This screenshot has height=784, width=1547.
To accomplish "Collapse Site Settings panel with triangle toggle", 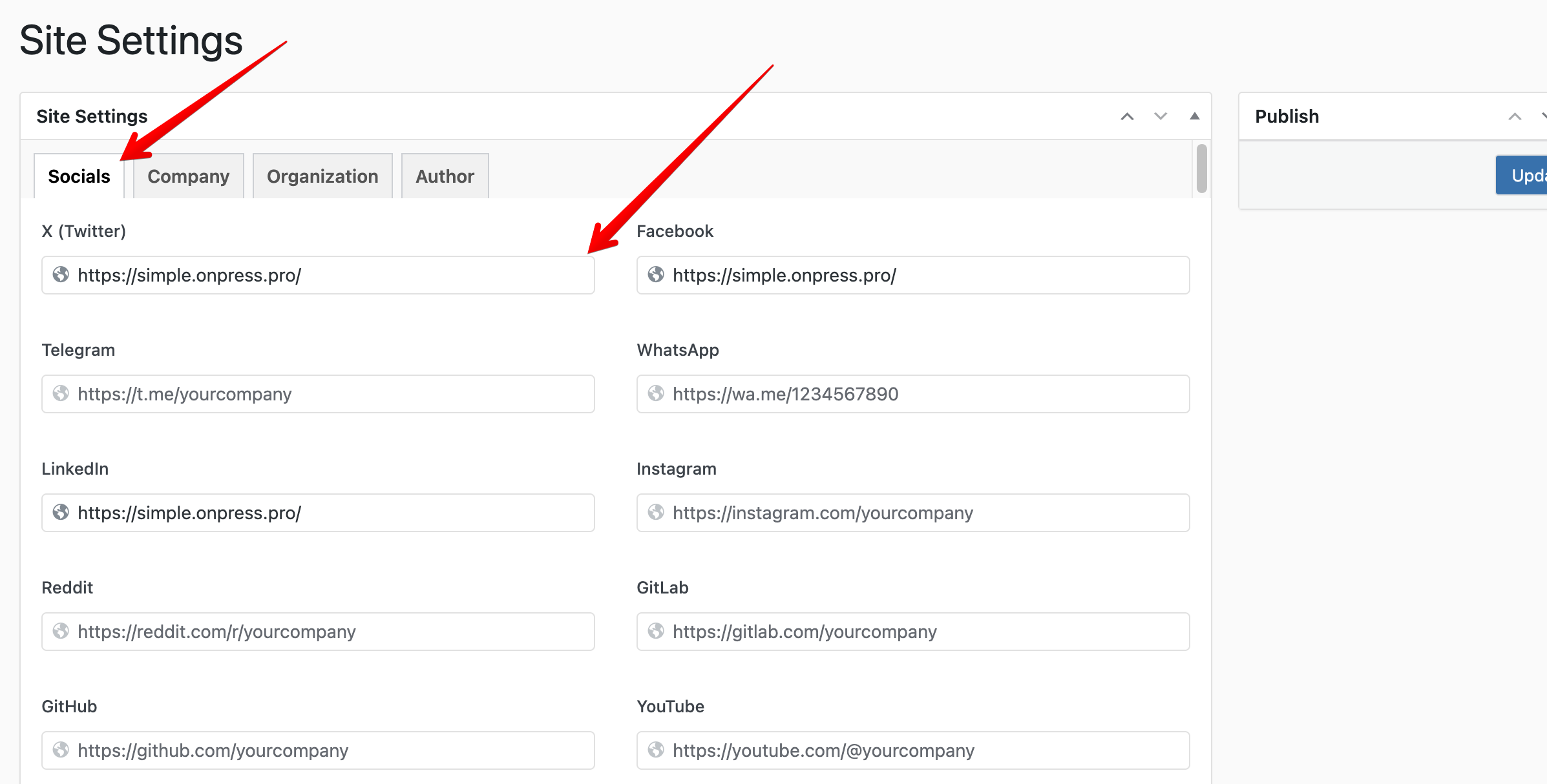I will [1194, 116].
